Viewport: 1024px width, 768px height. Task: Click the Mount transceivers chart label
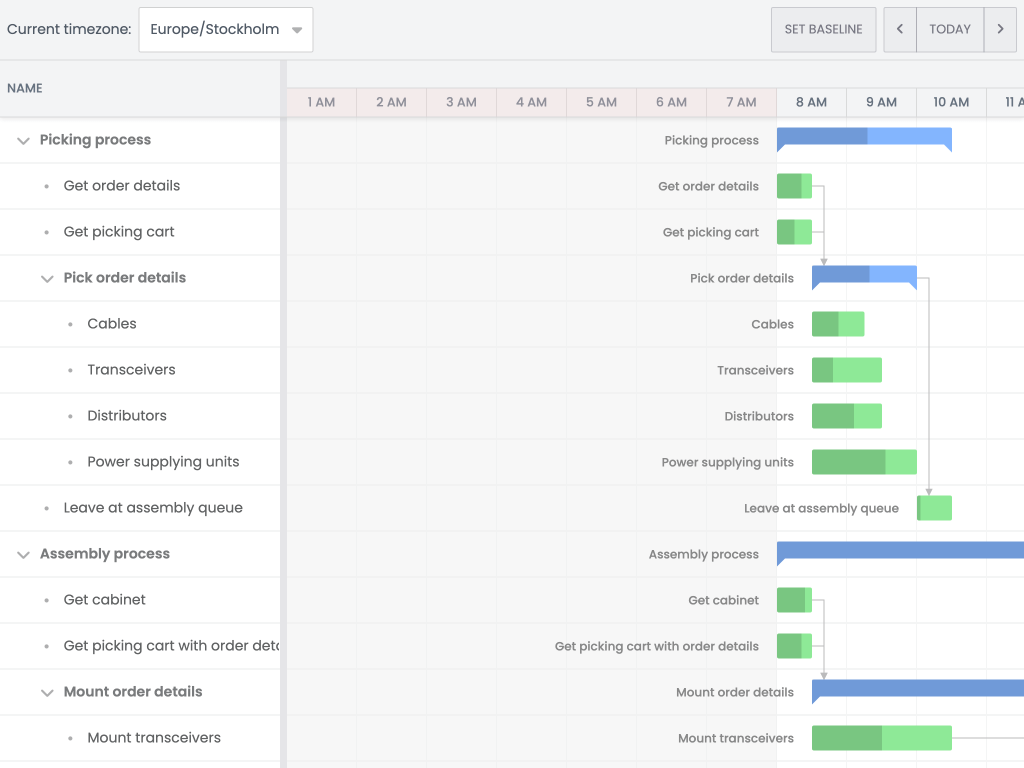click(735, 738)
